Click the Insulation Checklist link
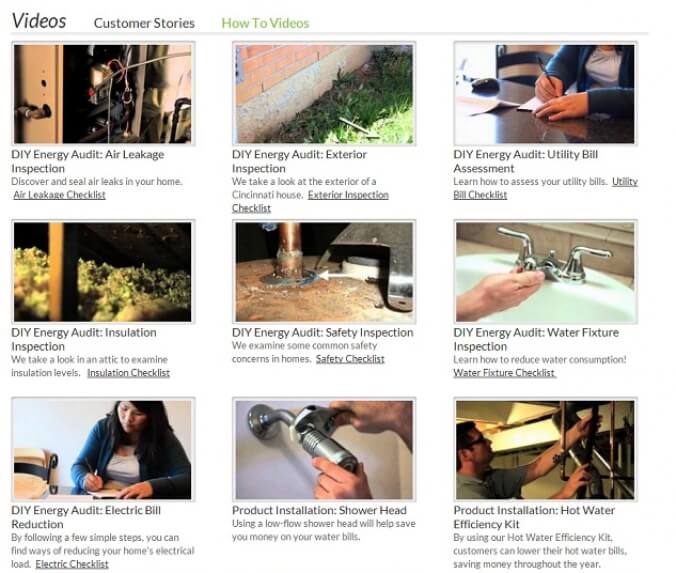 [x=128, y=373]
